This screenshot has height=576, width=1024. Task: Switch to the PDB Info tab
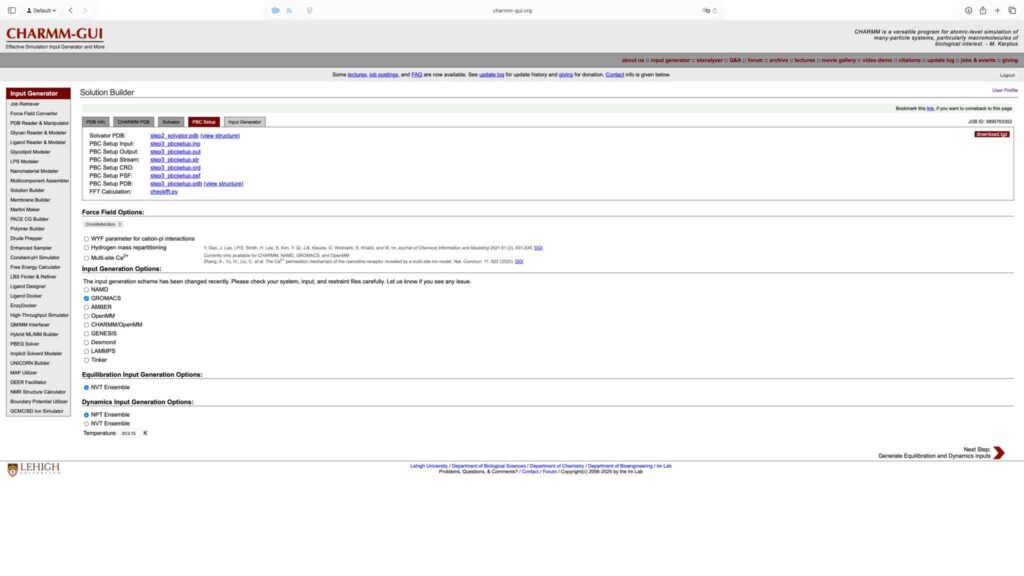point(95,122)
